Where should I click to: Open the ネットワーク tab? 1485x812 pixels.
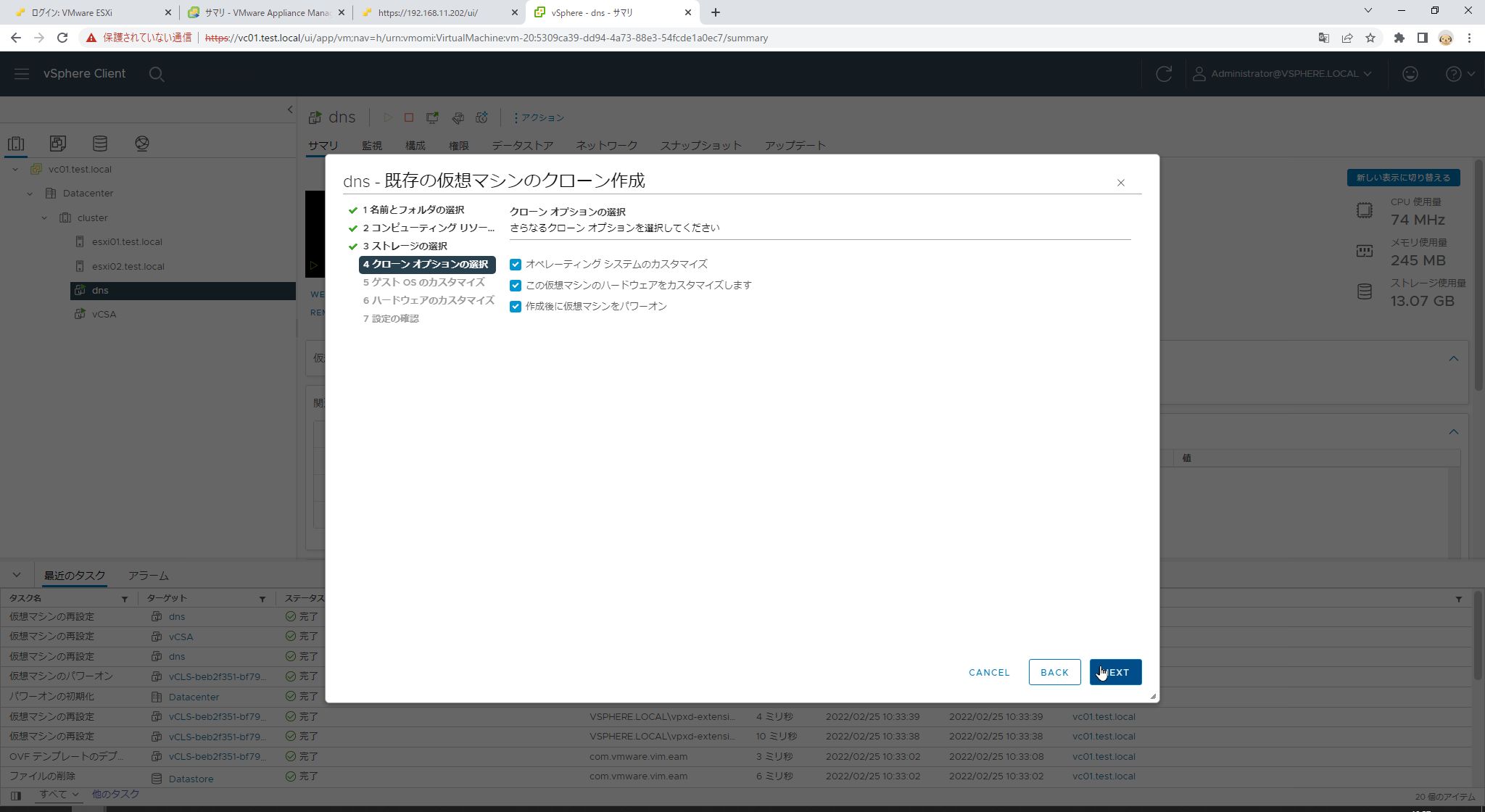[607, 146]
